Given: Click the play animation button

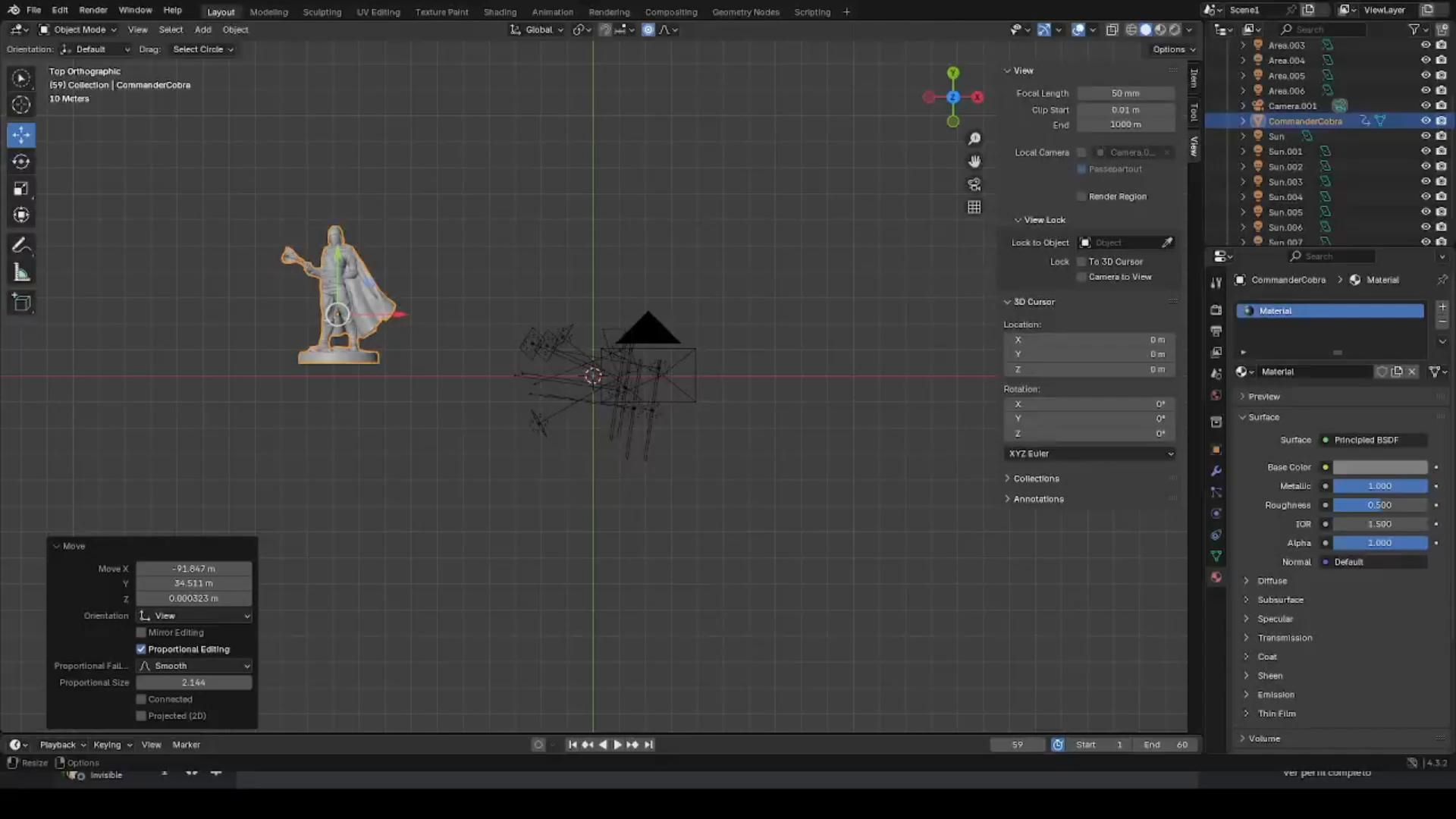Looking at the screenshot, I should (x=617, y=745).
